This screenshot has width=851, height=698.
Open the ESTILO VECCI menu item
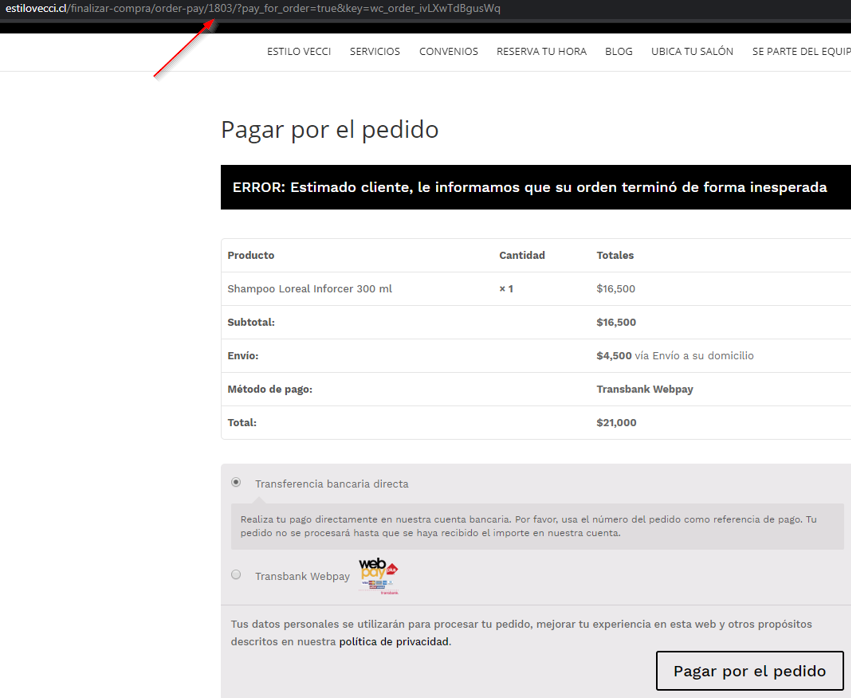click(299, 51)
